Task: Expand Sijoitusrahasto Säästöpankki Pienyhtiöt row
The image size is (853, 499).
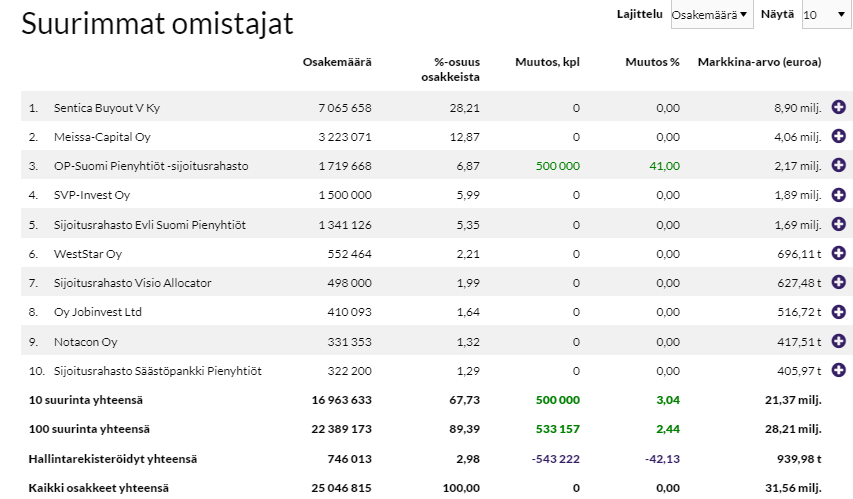Action: click(838, 371)
